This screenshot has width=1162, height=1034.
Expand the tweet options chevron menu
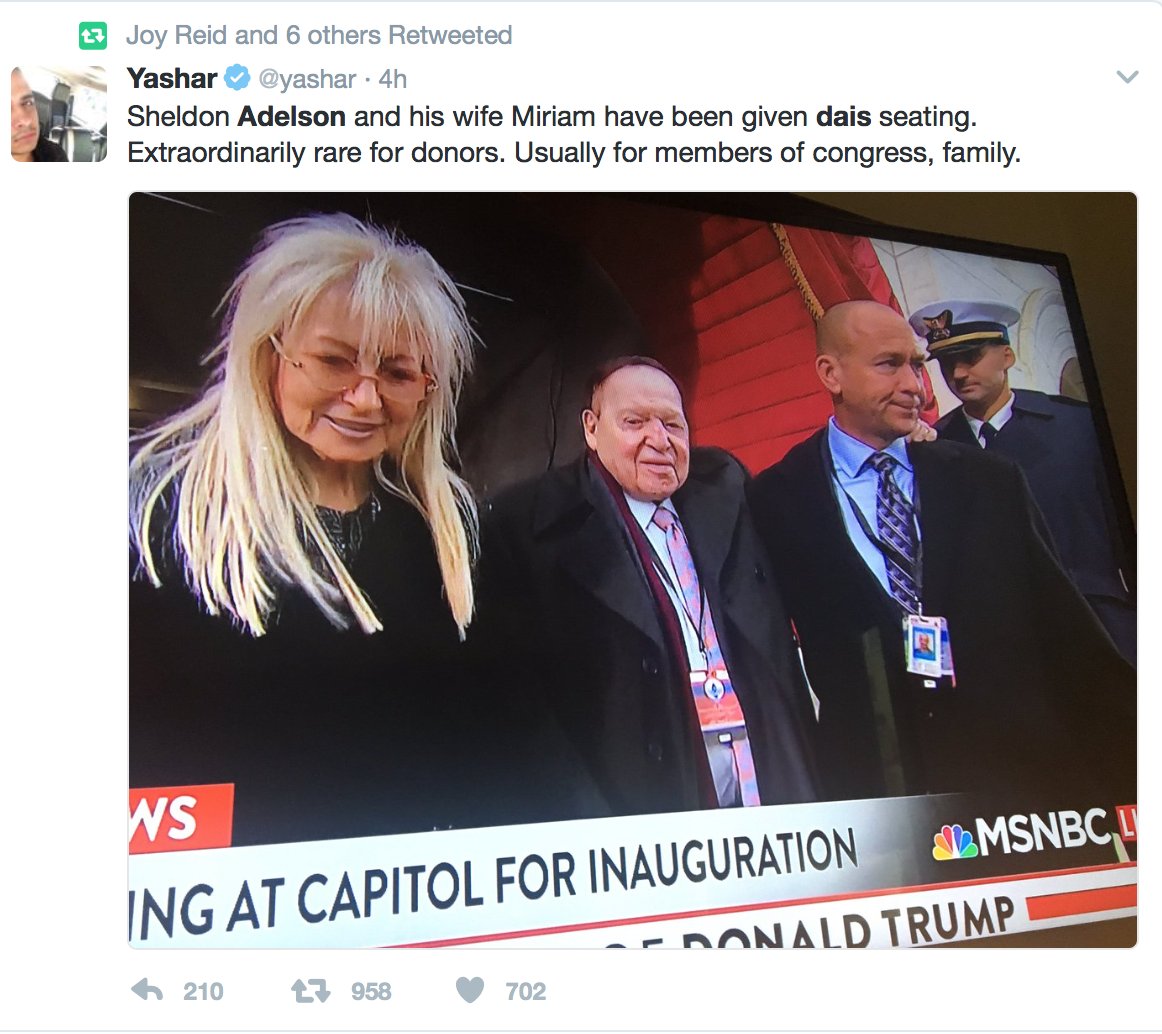pyautogui.click(x=1127, y=76)
